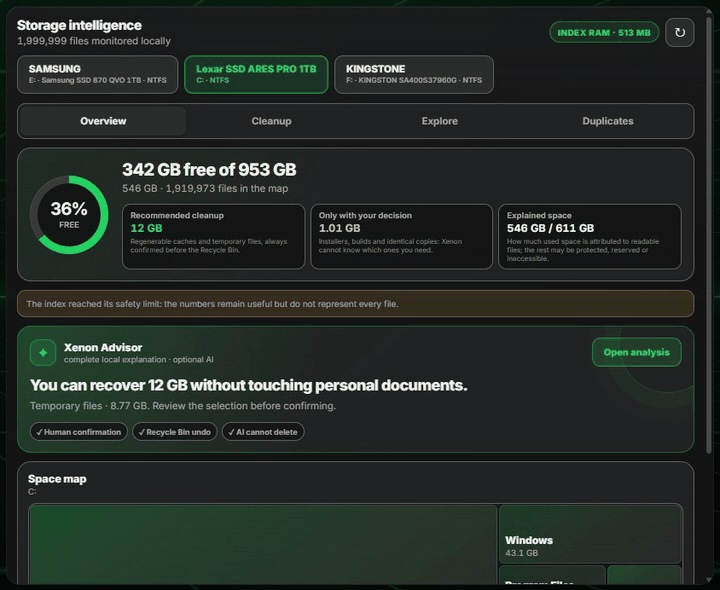
Task: Switch to the Overview tab
Action: [x=103, y=121]
